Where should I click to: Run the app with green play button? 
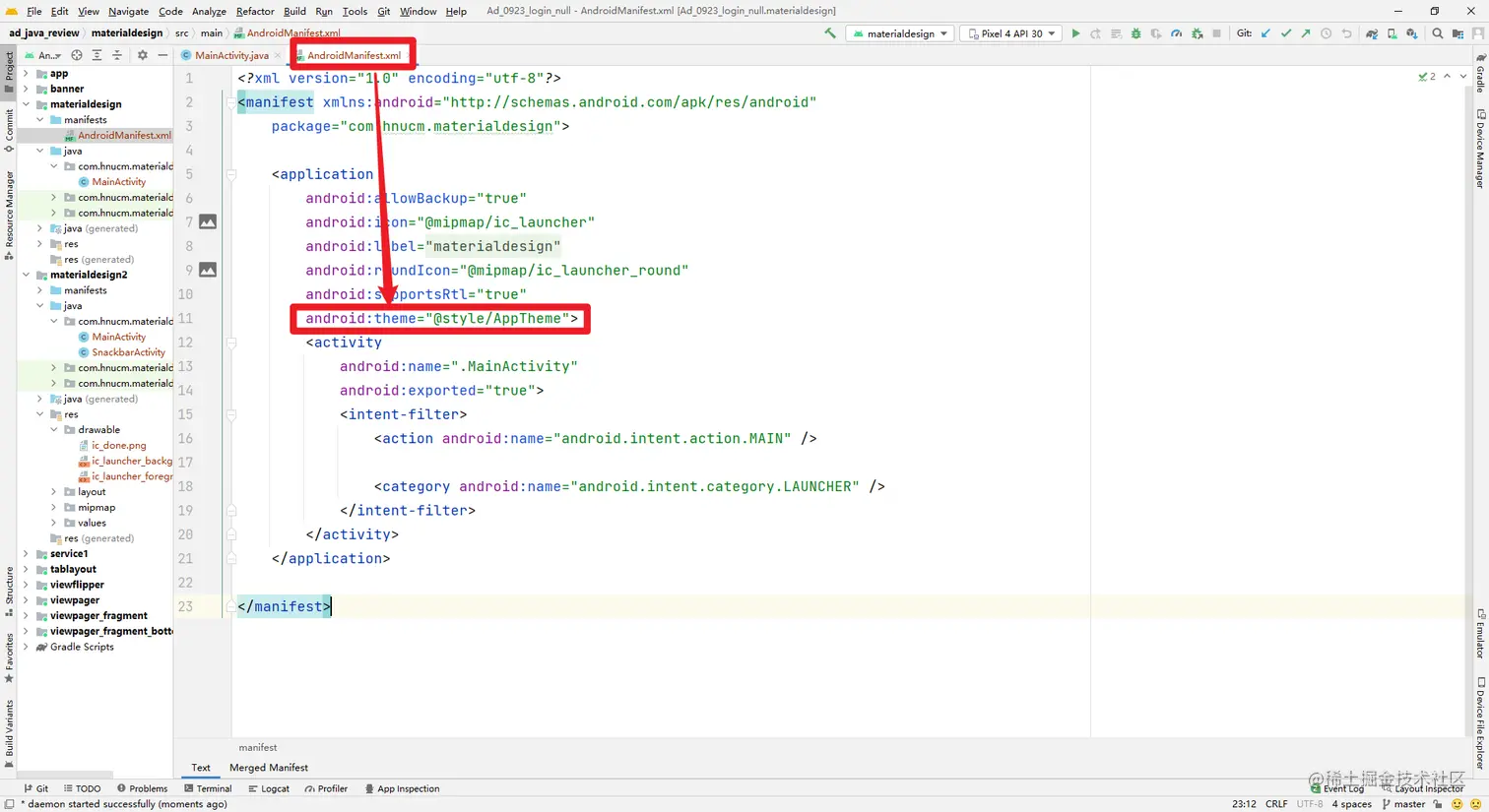[1075, 33]
